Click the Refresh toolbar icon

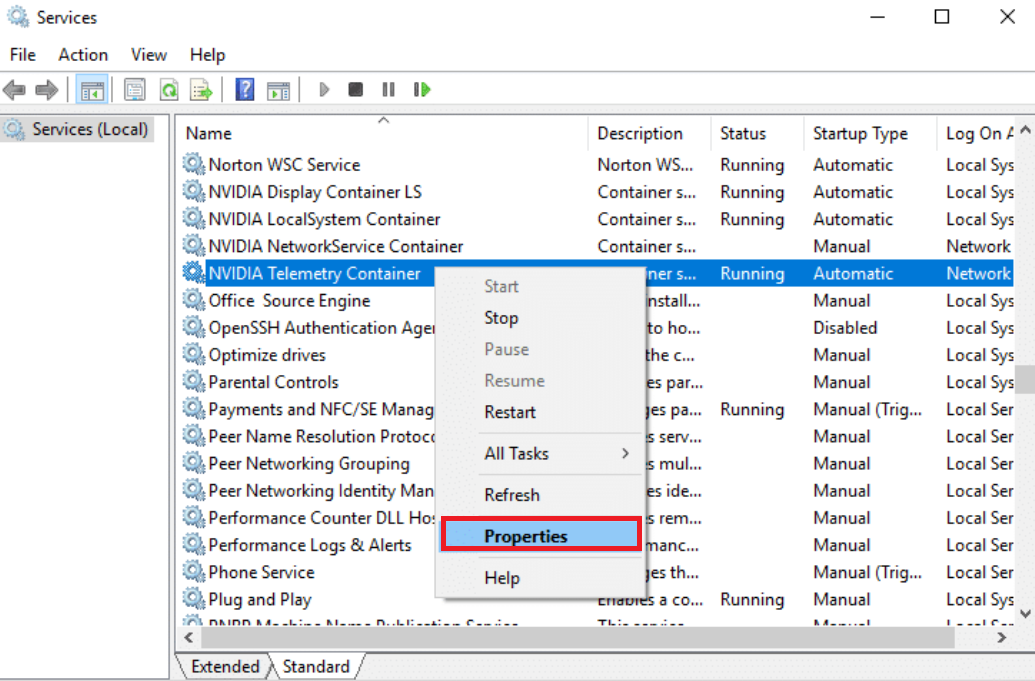(169, 90)
